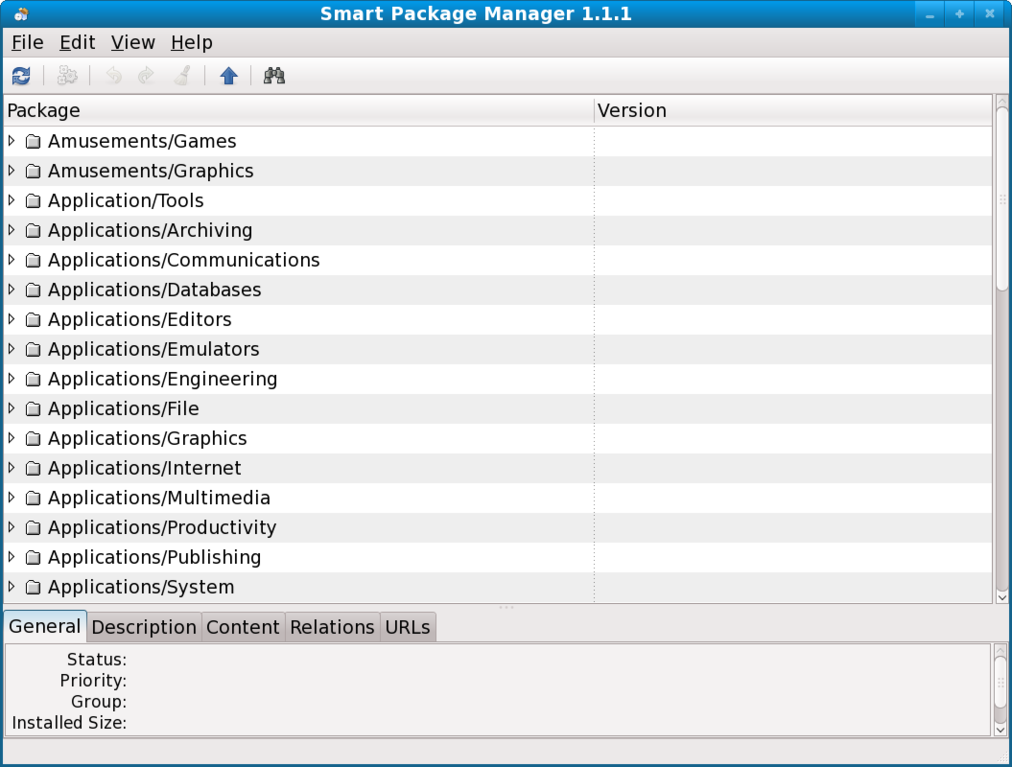
Task: Open Find with the binoculars icon
Action: (x=274, y=76)
